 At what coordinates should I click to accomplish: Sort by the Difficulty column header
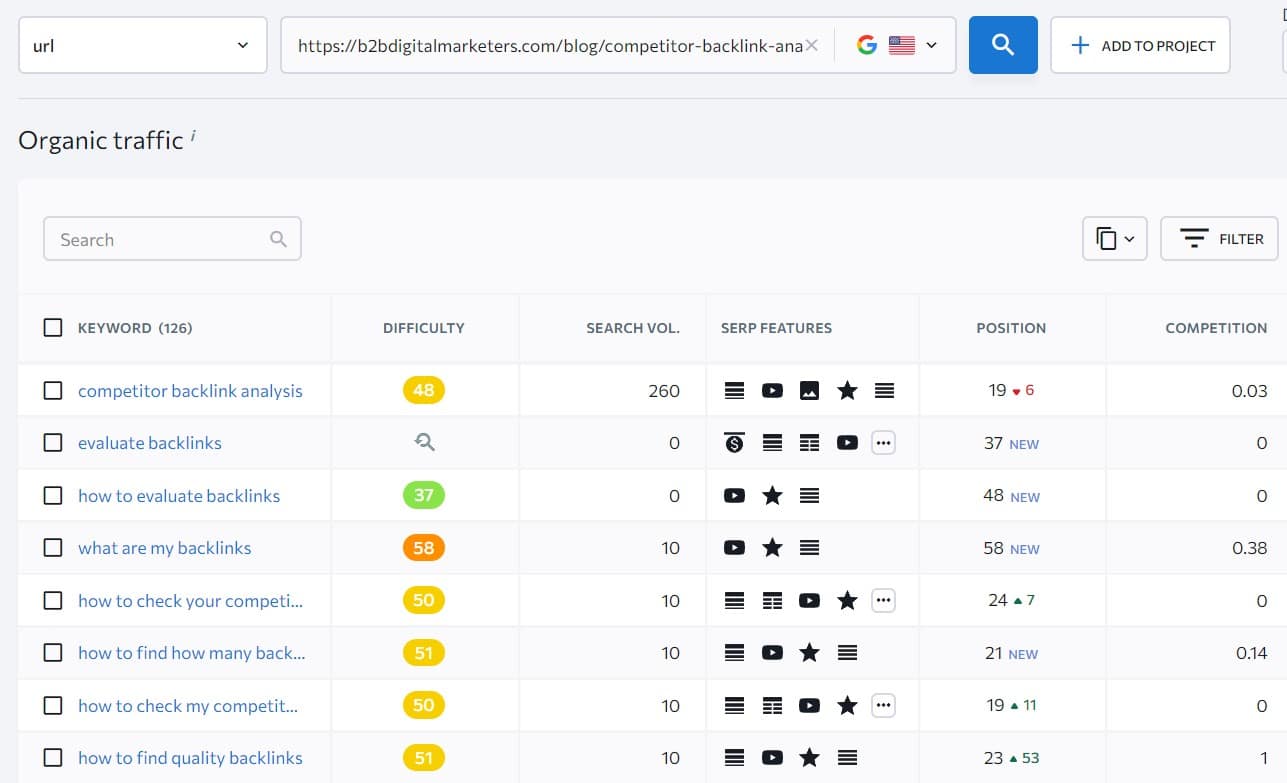(x=424, y=328)
